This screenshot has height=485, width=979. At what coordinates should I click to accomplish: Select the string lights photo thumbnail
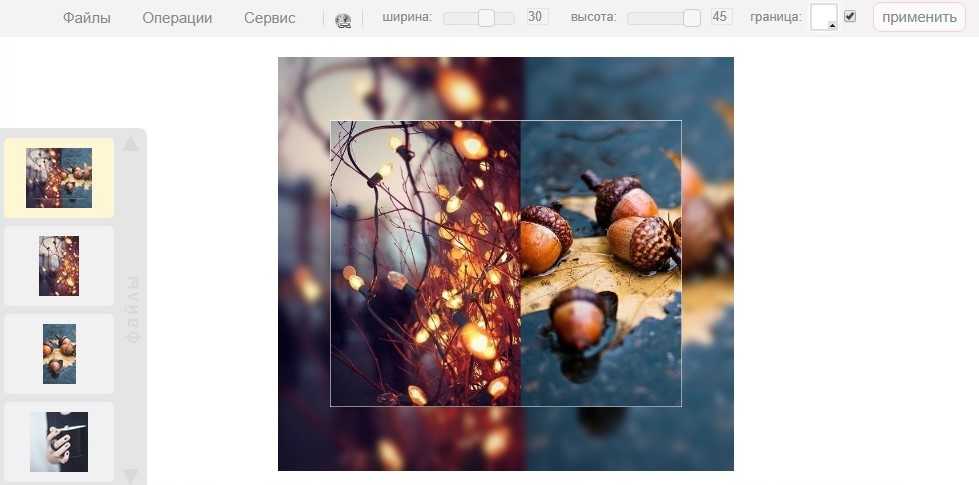point(59,266)
